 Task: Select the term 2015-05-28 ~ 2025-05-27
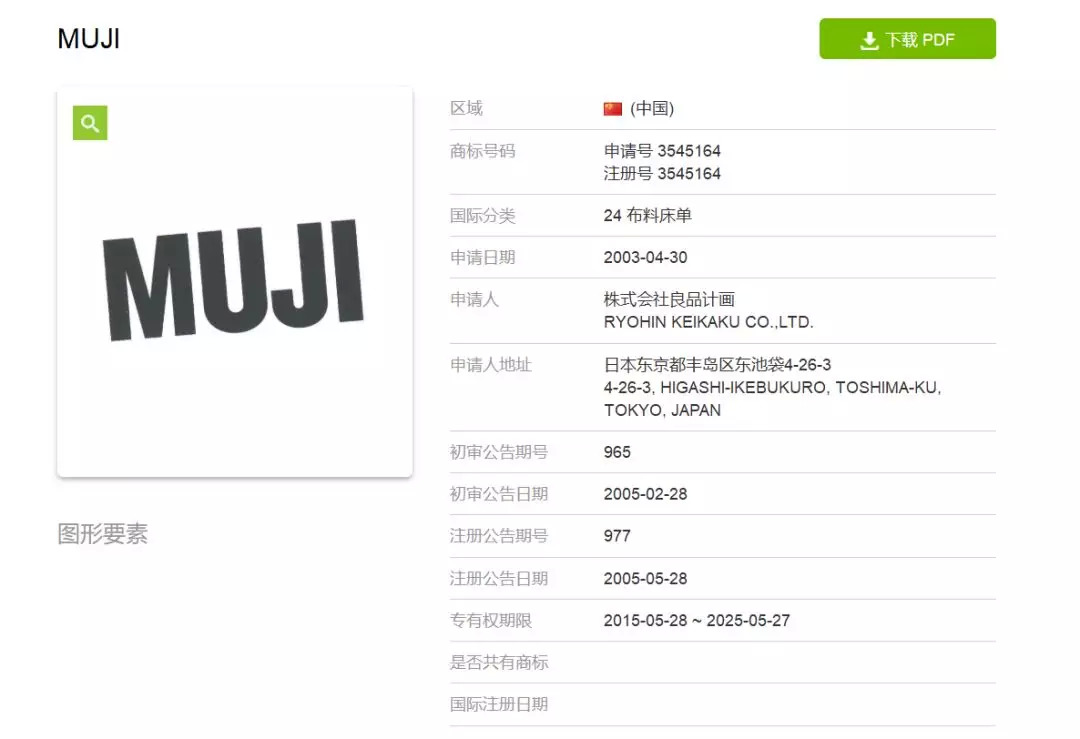tap(697, 621)
